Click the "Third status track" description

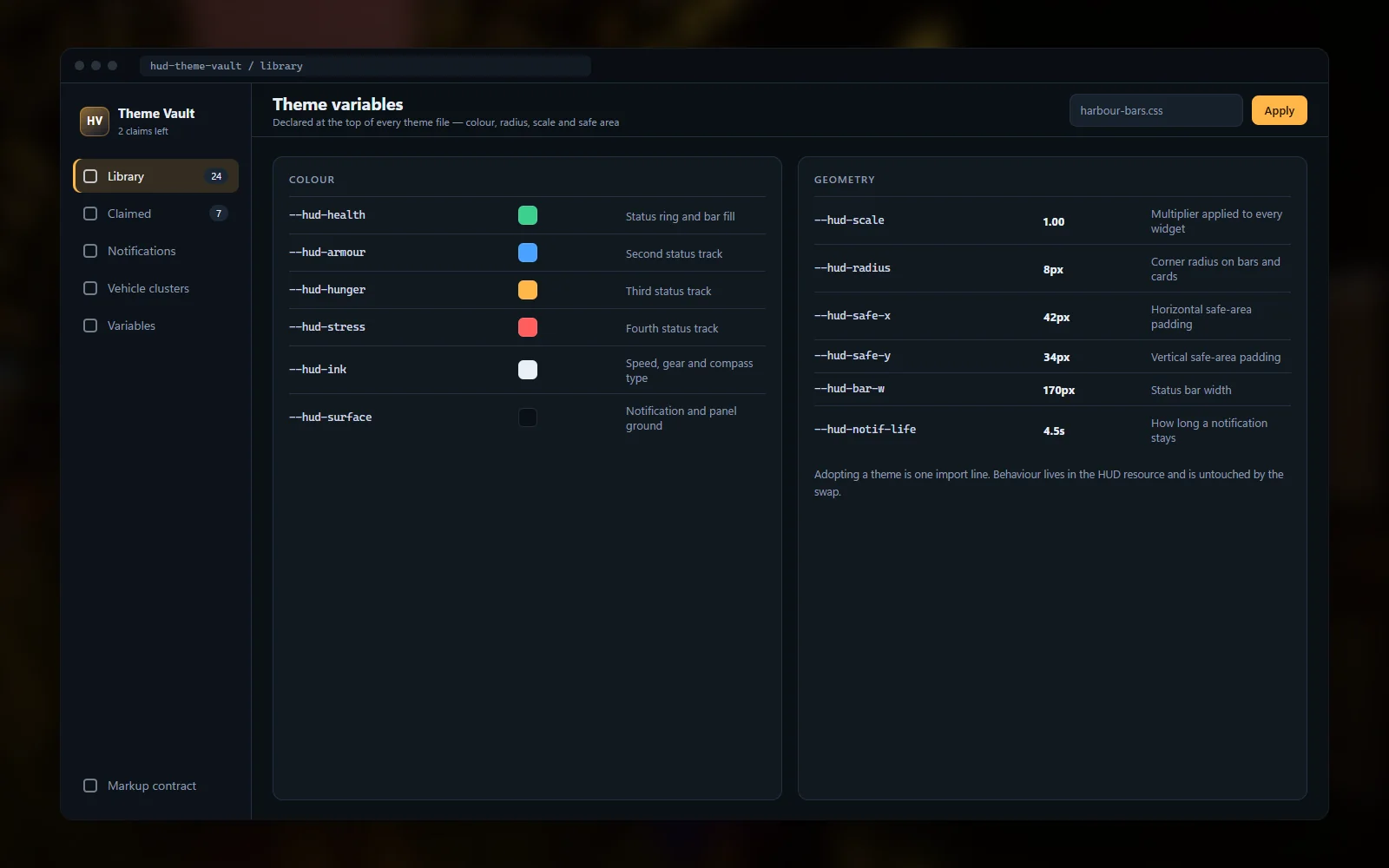coord(668,292)
